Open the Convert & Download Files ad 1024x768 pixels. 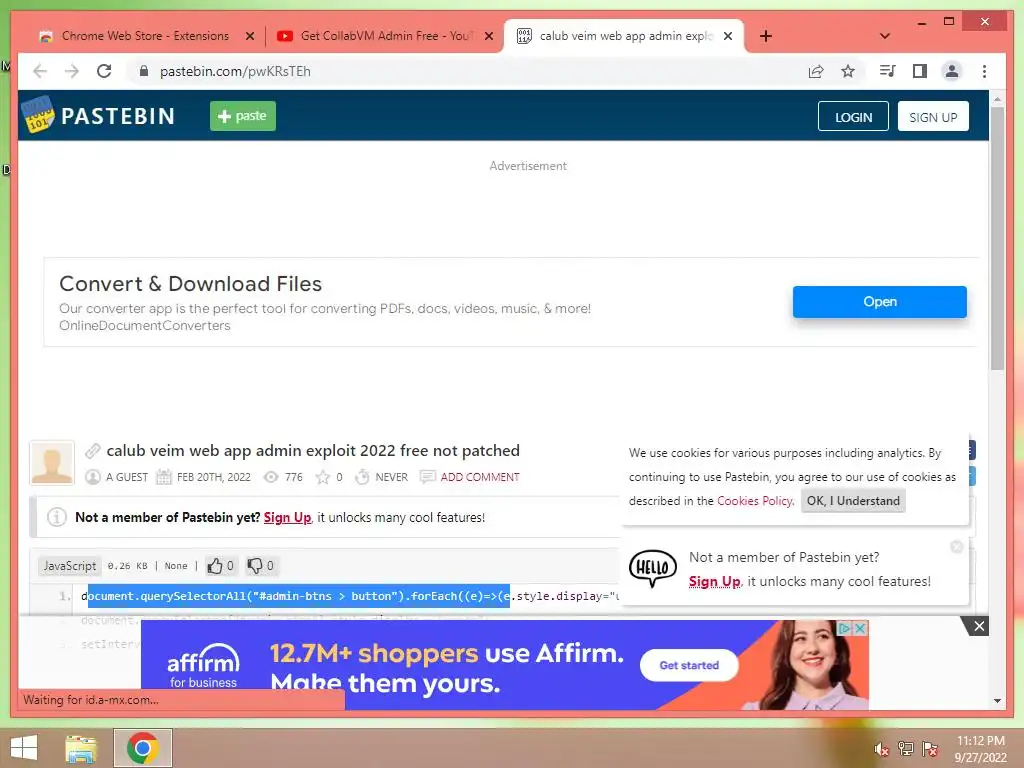pos(880,302)
